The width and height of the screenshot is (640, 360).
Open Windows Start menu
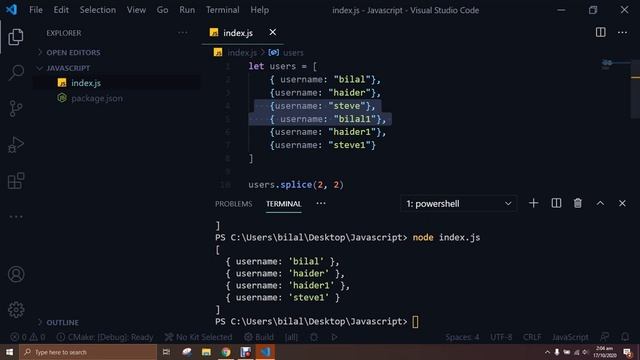click(x=9, y=352)
